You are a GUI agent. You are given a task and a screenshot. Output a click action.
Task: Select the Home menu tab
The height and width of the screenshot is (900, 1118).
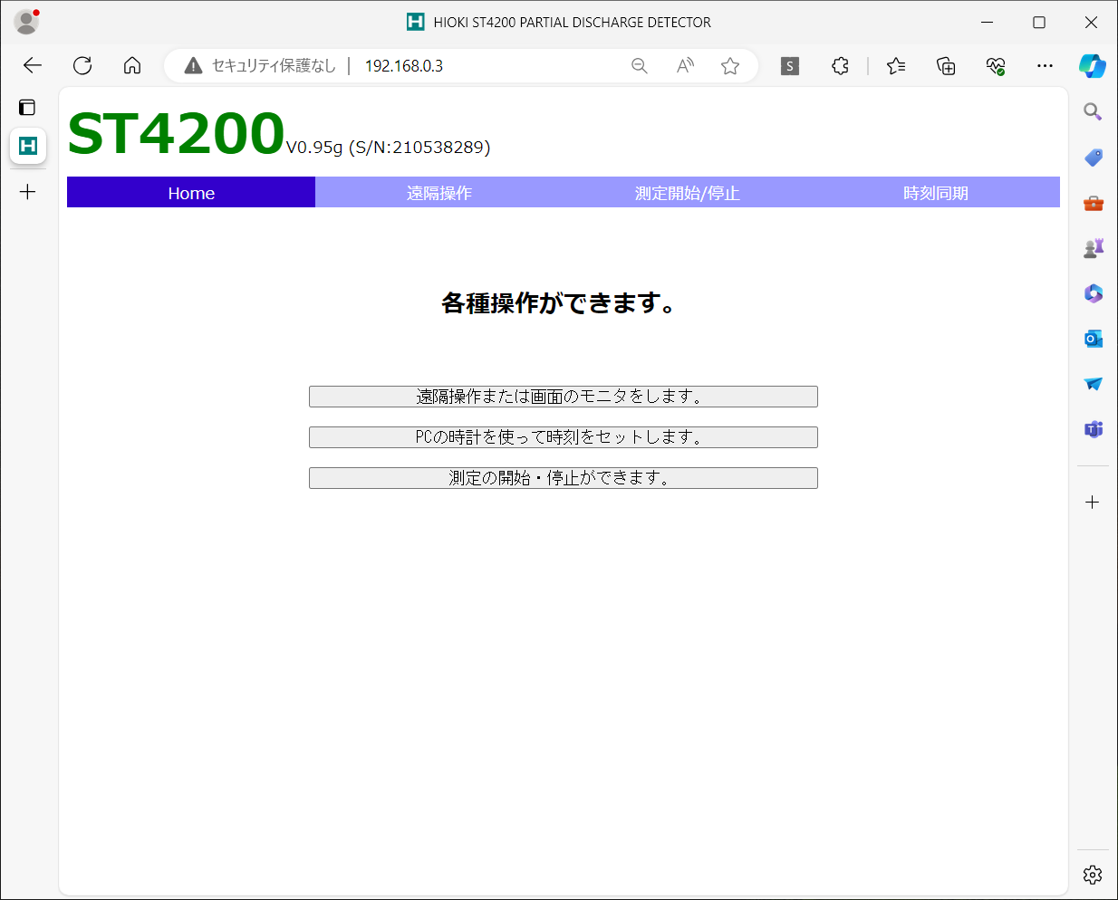point(191,193)
